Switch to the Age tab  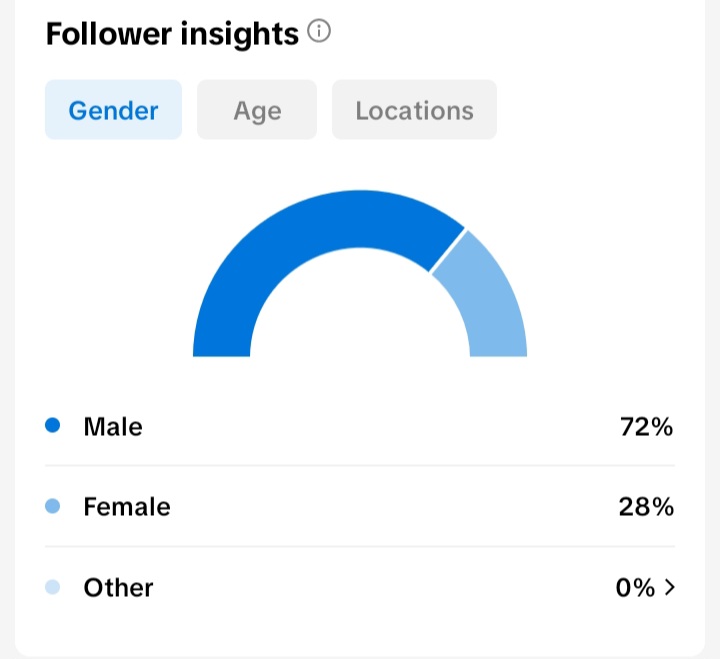click(x=257, y=110)
